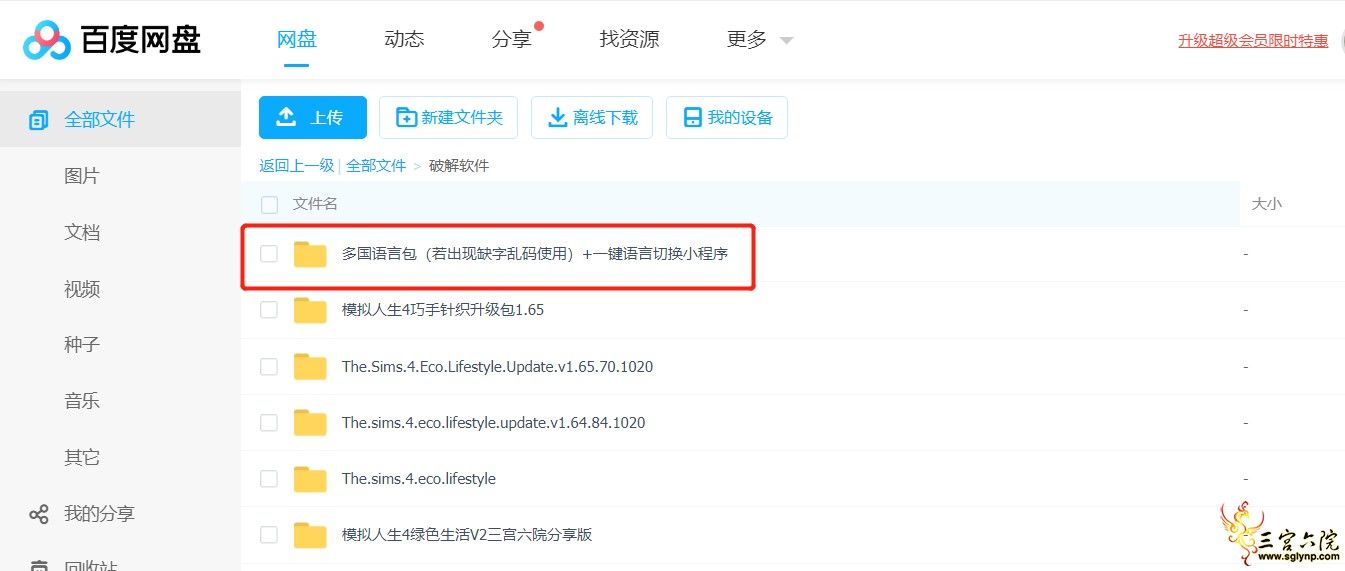Click 返回上一级 breadcrumb link
This screenshot has width=1345, height=571.
tap(297, 165)
